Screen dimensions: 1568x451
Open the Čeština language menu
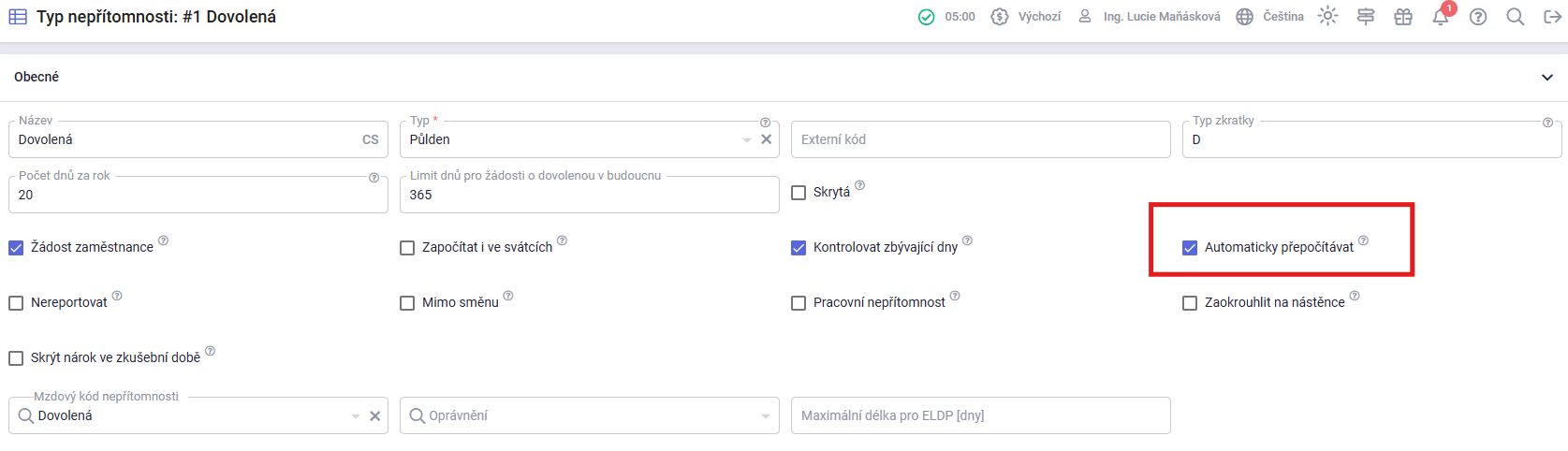[1269, 17]
